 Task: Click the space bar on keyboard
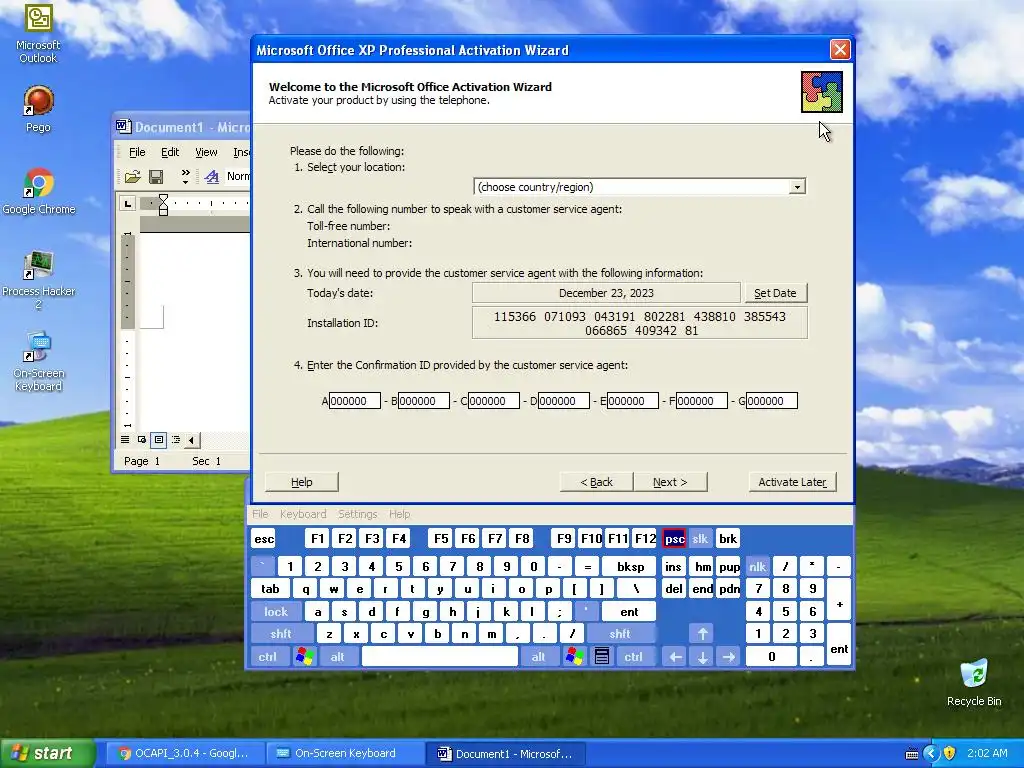pos(440,656)
